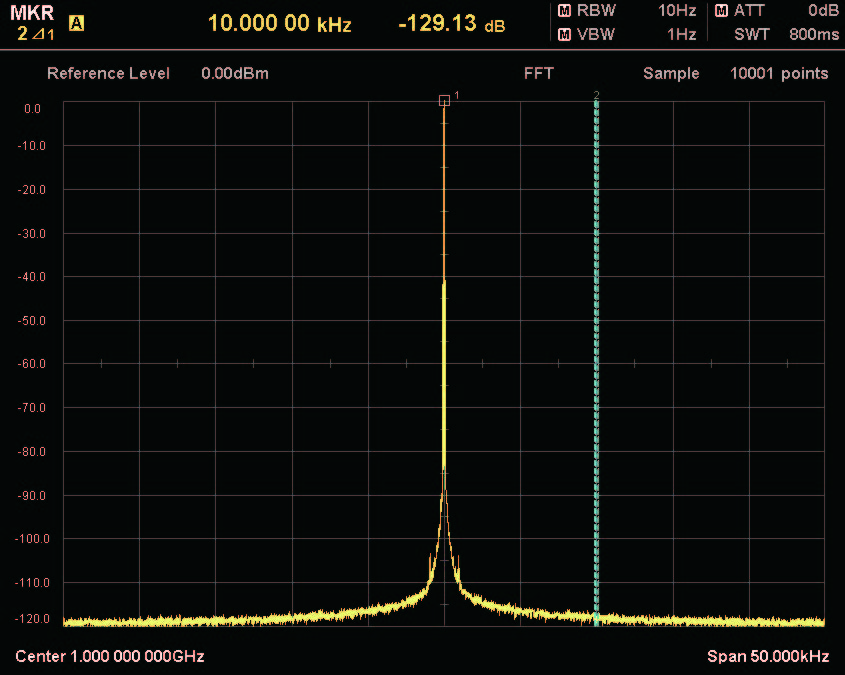The image size is (845, 675).
Task: Click the Center 1.000 000 000GHz field
Action: (x=110, y=656)
